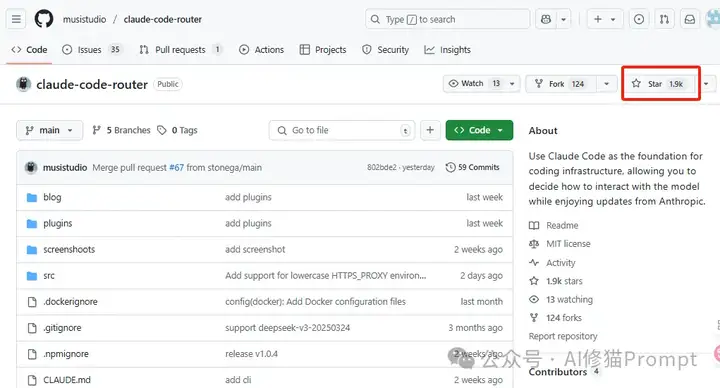720x388 pixels.
Task: Open the main branch selector
Action: coord(50,130)
